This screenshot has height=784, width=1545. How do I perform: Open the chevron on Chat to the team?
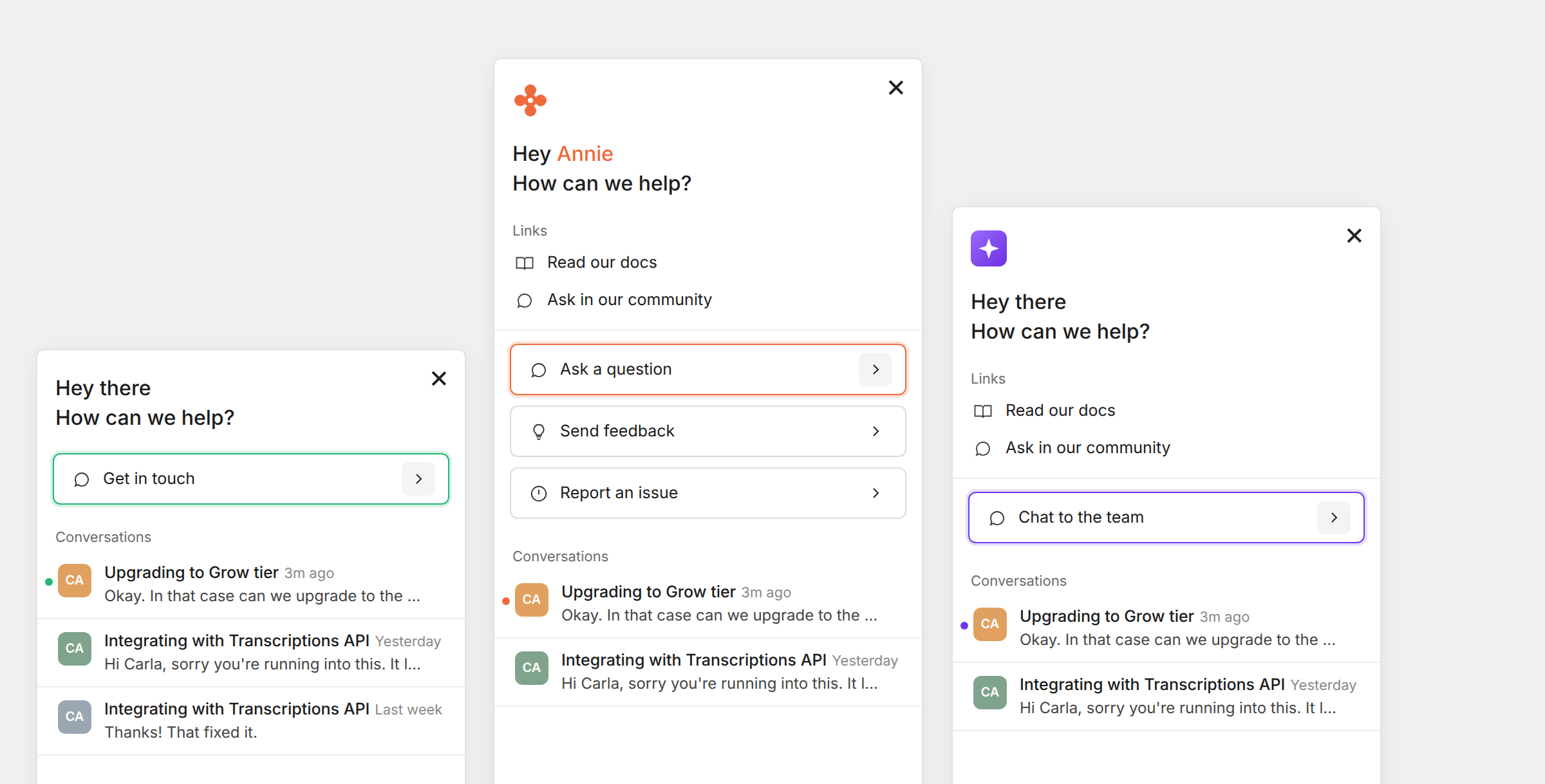click(1334, 518)
